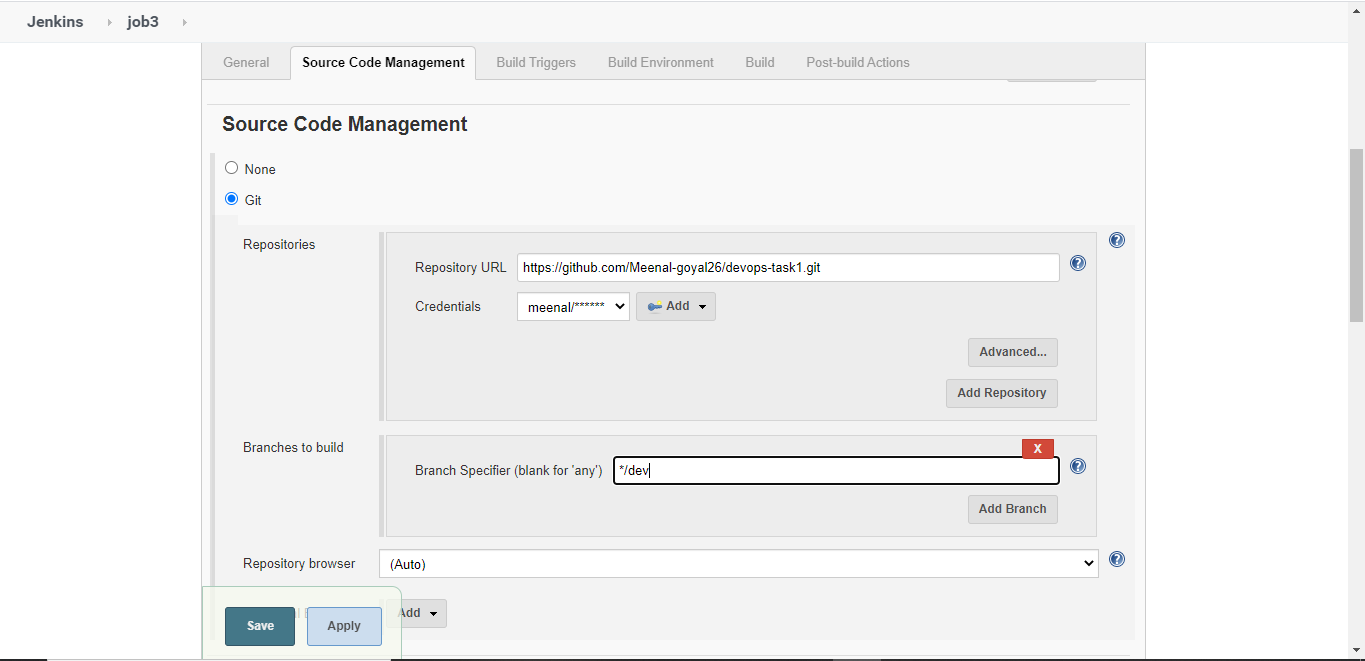Click the Add Repository button
The image size is (1365, 661).
pos(1001,392)
